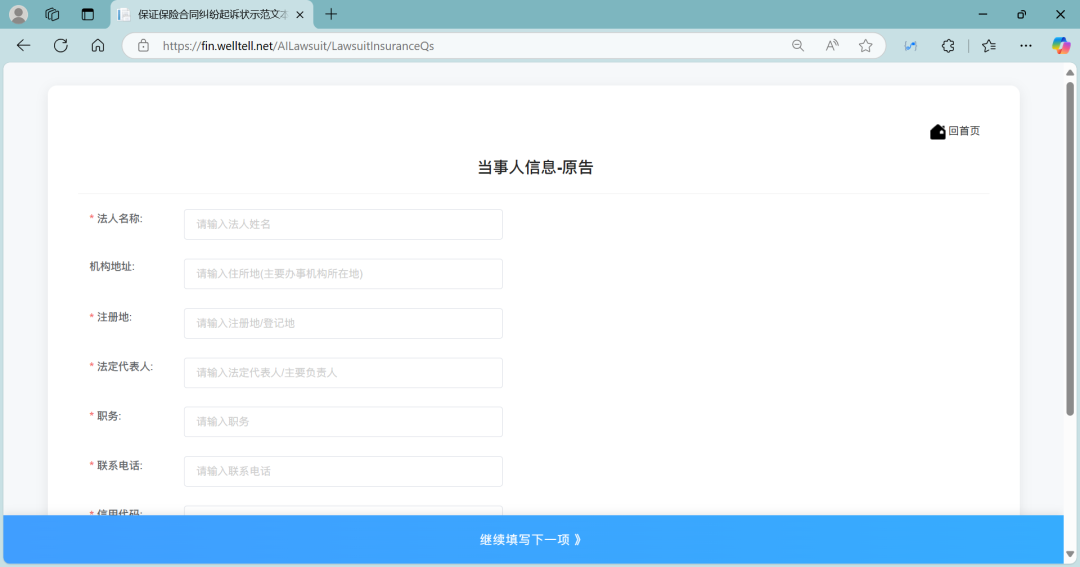View site information lock icon
The height and width of the screenshot is (567, 1080).
coord(143,45)
